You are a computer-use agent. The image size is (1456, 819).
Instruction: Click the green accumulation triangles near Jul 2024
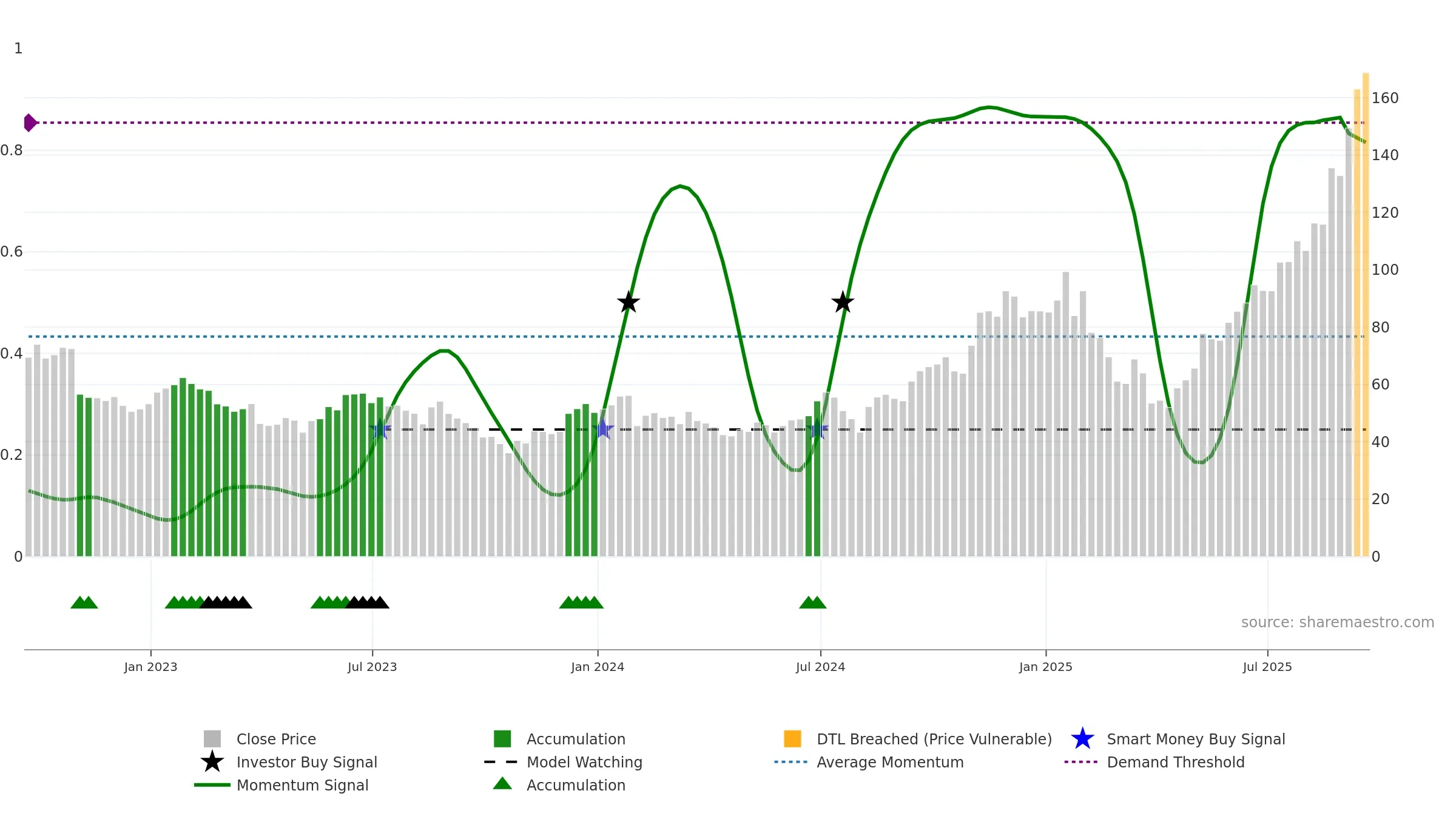813,602
